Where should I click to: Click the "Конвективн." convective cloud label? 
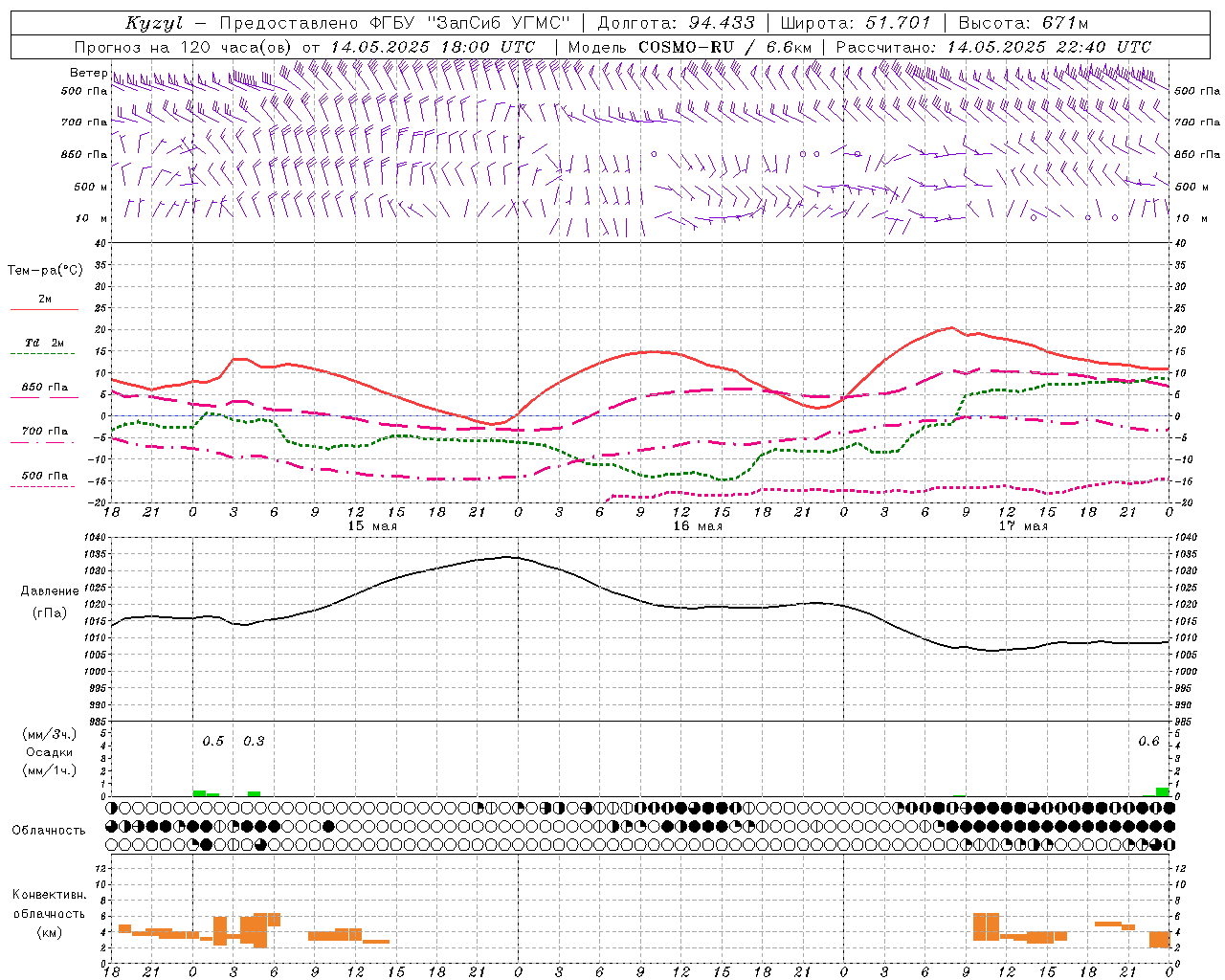[x=50, y=895]
